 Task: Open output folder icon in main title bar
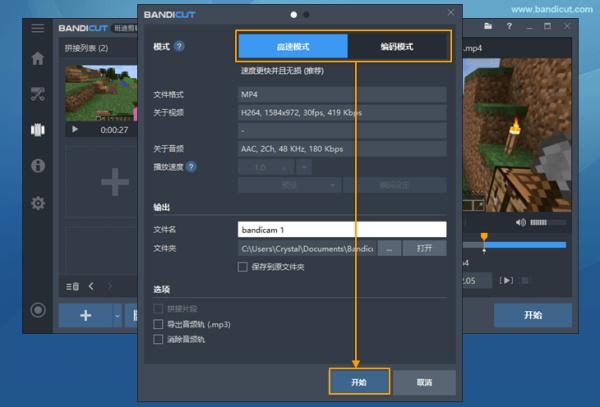(488, 26)
